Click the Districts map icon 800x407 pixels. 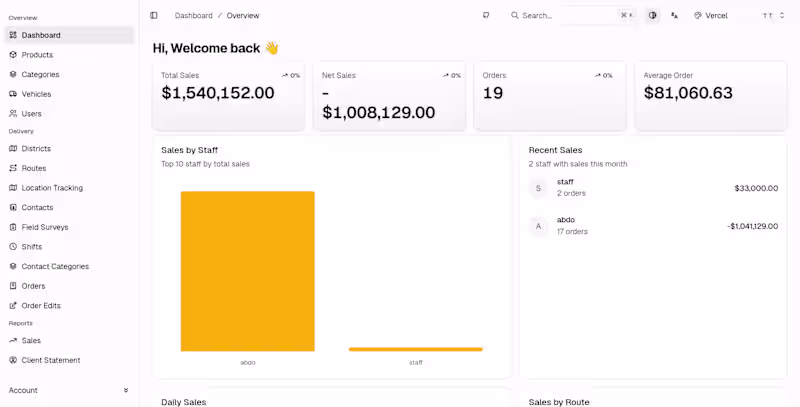(x=13, y=148)
